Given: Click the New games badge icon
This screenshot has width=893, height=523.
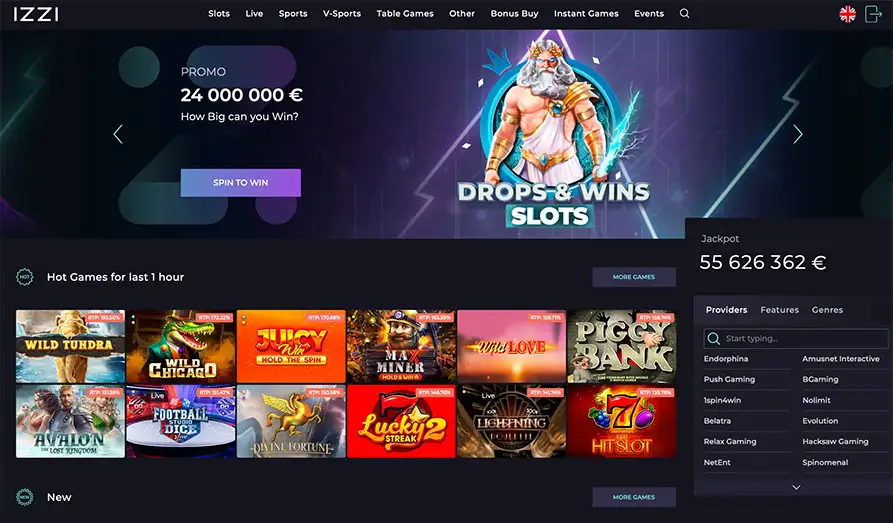Looking at the screenshot, I should [x=24, y=497].
